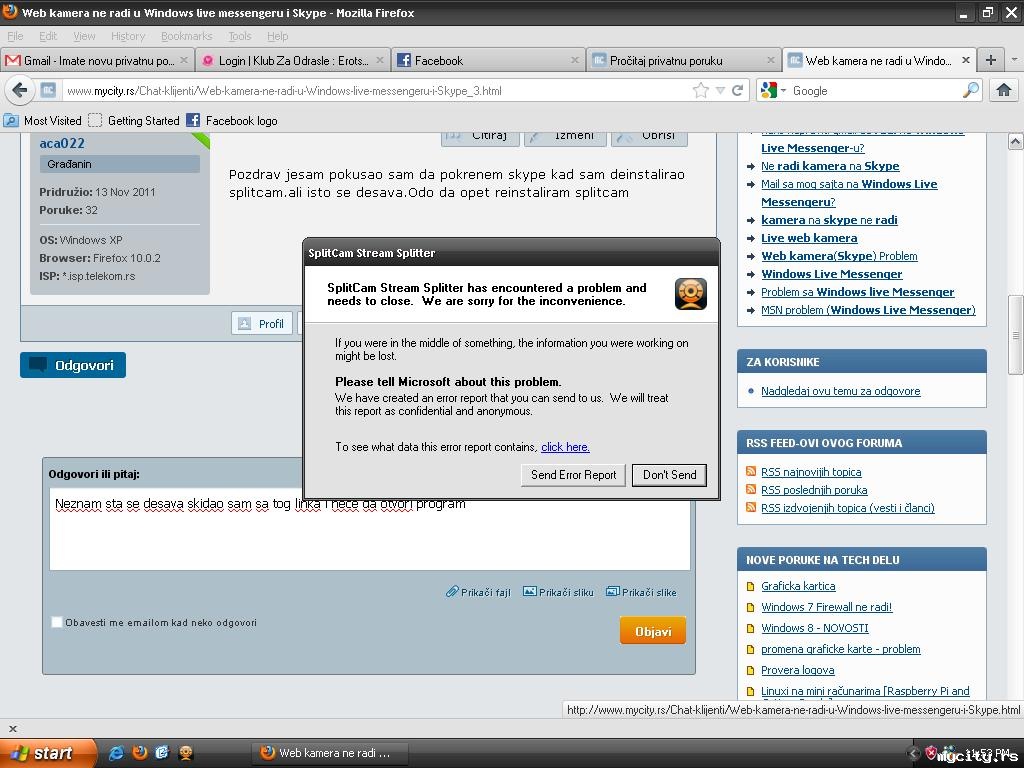Open Windows 8 - NOVOSTI link

[x=814, y=628]
